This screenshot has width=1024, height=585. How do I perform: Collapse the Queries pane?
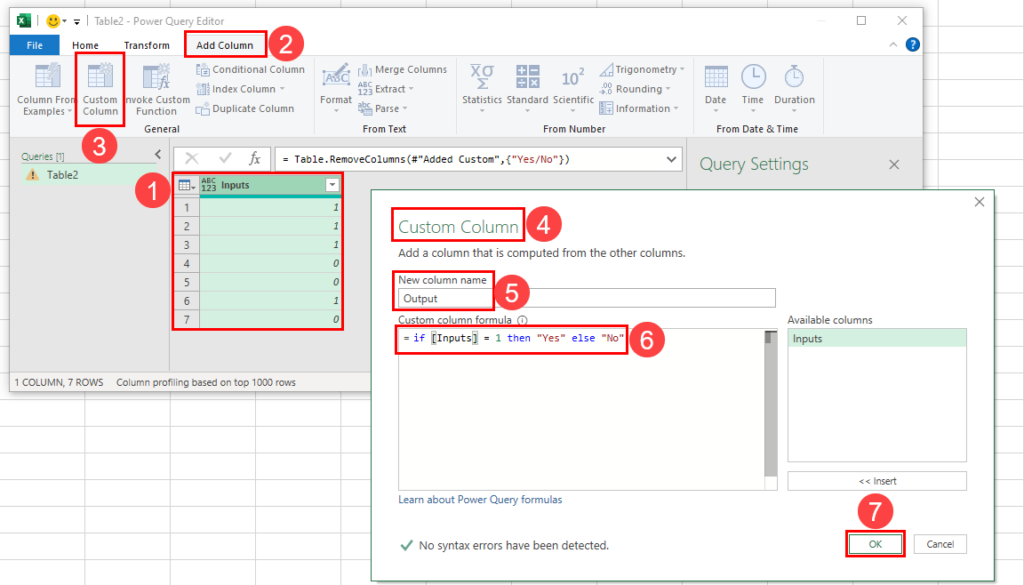pyautogui.click(x=158, y=155)
